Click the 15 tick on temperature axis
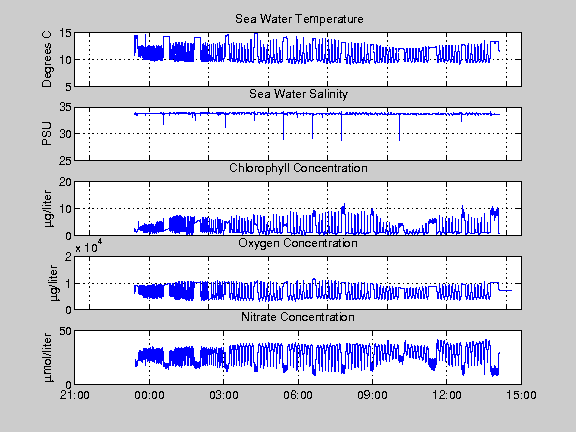This screenshot has height=432, width=576. 65,33
